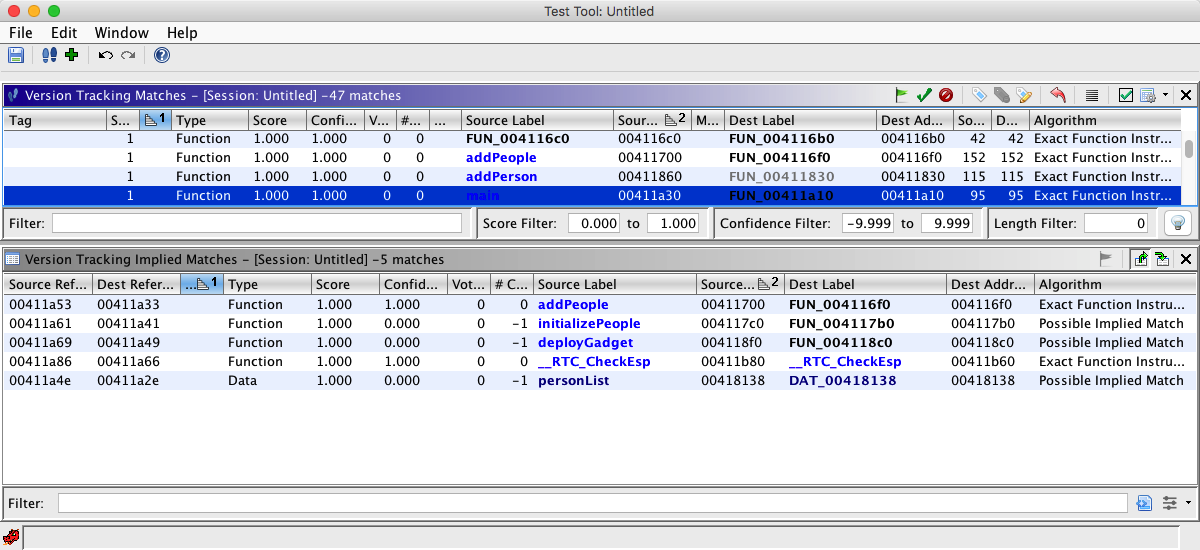Open the Edit menu

click(x=64, y=33)
